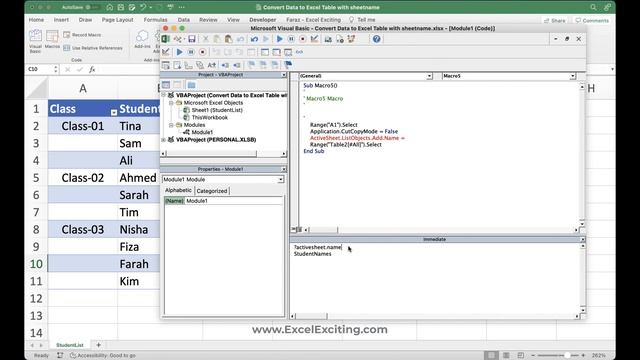This screenshot has width=640, height=360.
Task: Click the Complete Word A+ icon in Edit toolbar
Action: click(x=211, y=65)
